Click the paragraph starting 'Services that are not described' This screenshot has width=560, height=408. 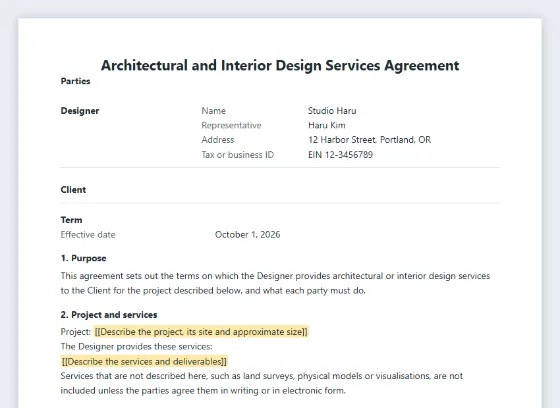pos(262,383)
